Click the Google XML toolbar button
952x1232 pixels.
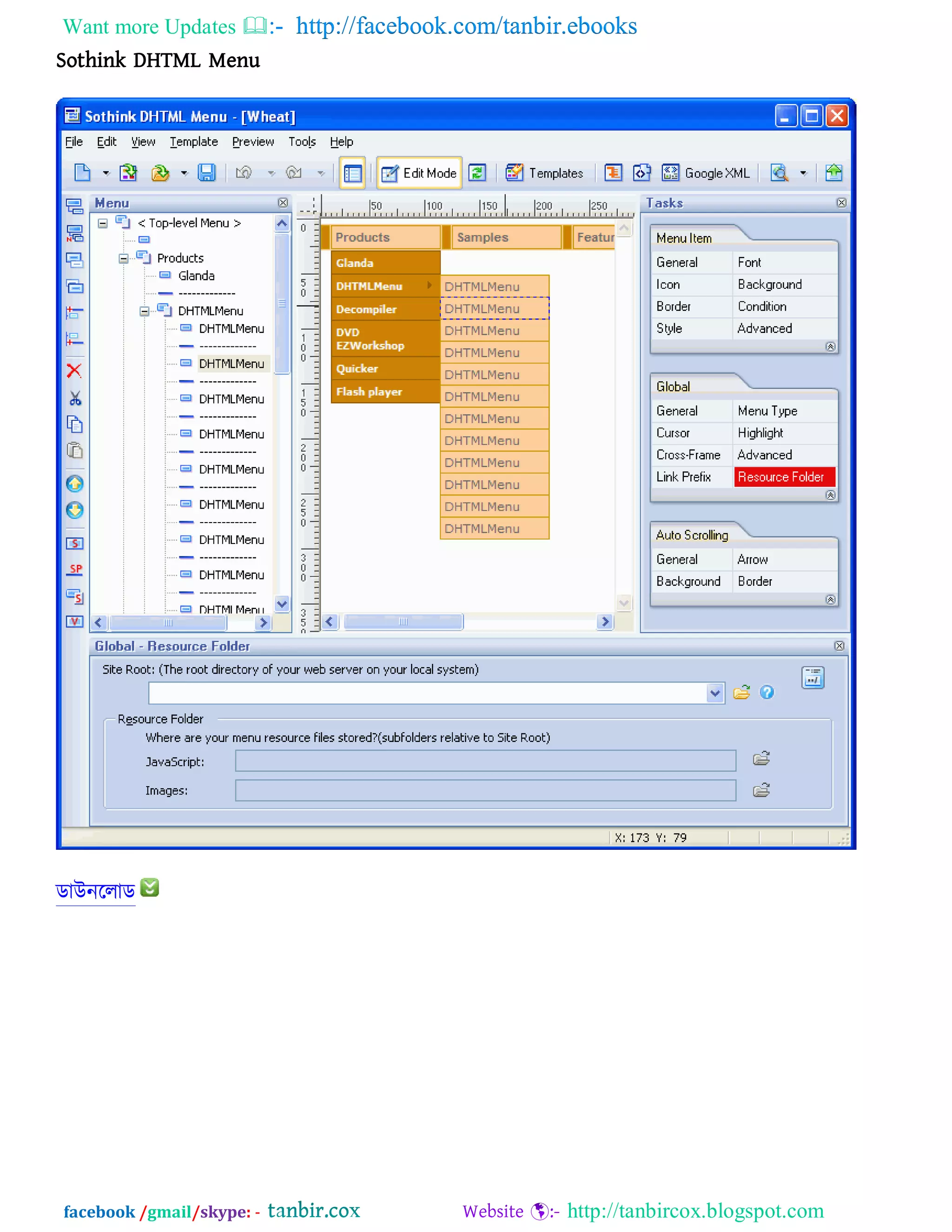(x=706, y=172)
